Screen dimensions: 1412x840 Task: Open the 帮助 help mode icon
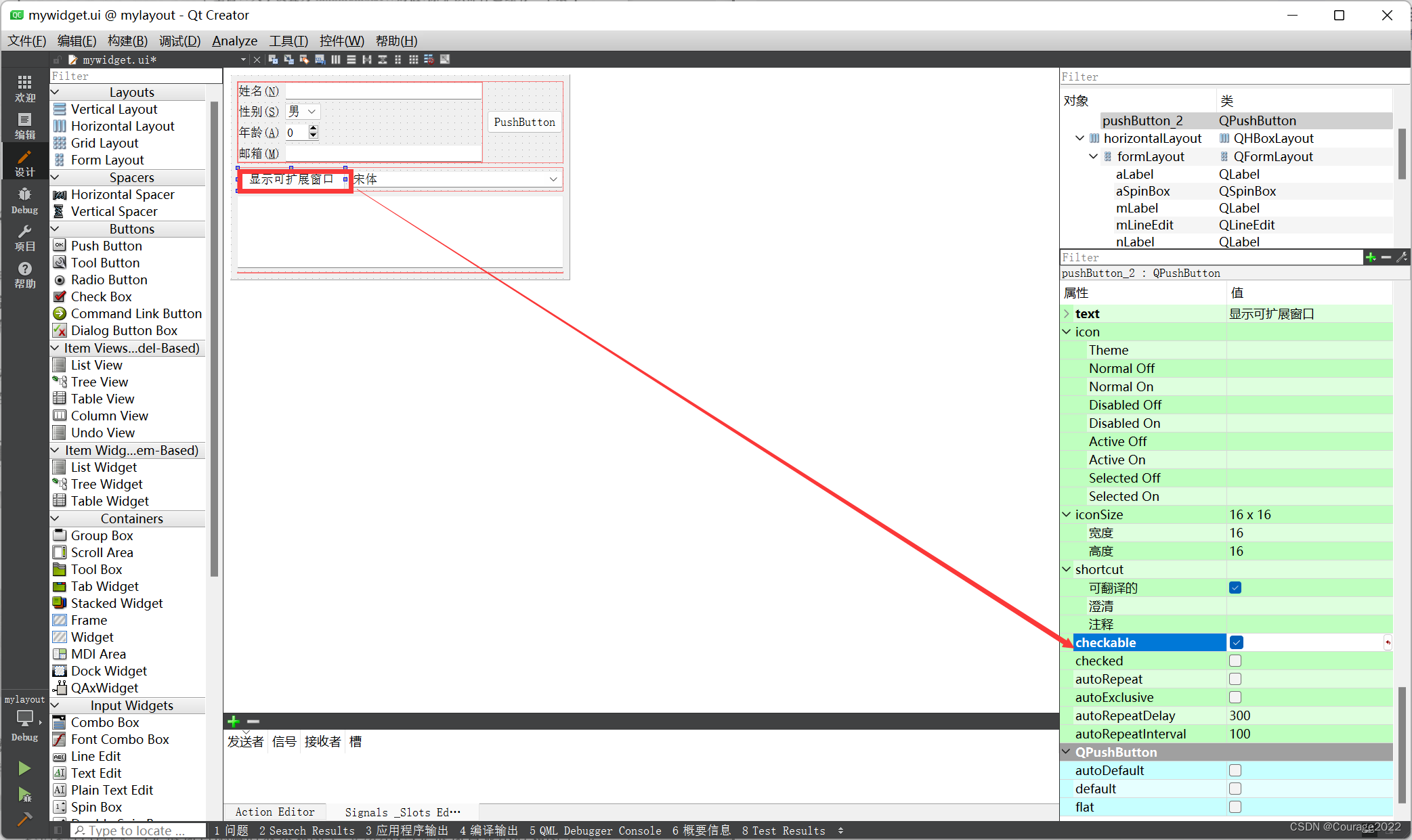pyautogui.click(x=24, y=275)
